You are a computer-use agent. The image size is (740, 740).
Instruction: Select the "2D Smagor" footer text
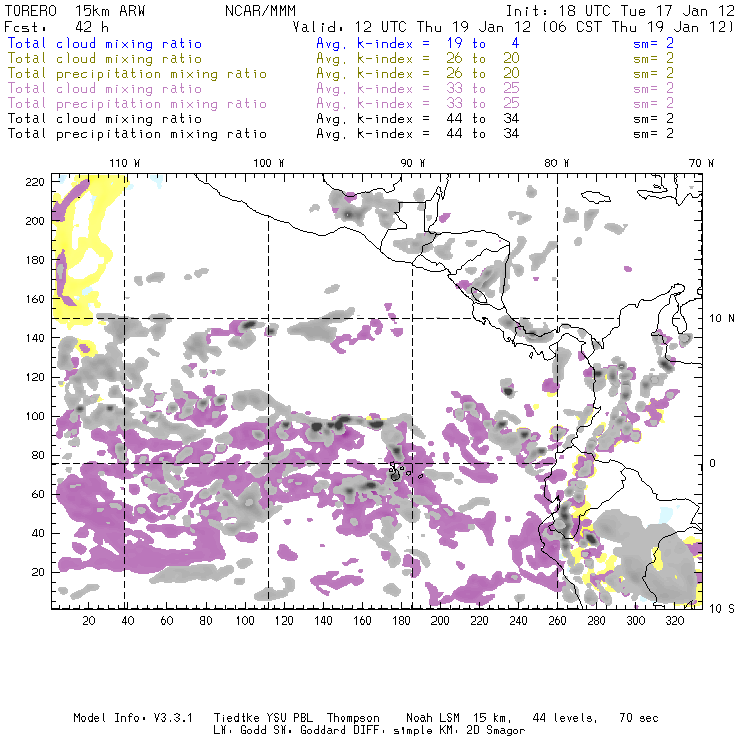pyautogui.click(x=496, y=731)
